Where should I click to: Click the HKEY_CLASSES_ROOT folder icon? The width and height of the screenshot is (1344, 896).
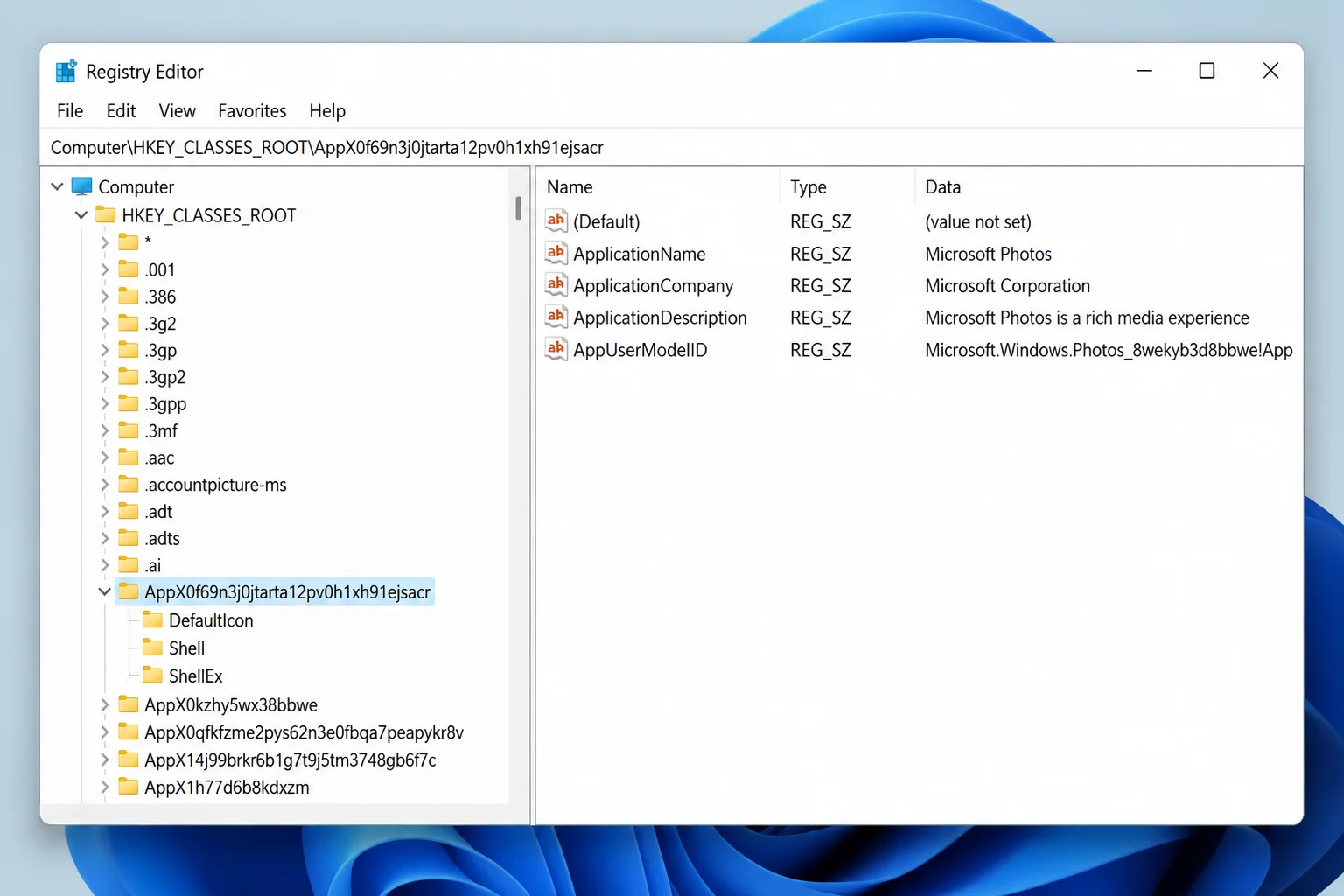pyautogui.click(x=106, y=214)
